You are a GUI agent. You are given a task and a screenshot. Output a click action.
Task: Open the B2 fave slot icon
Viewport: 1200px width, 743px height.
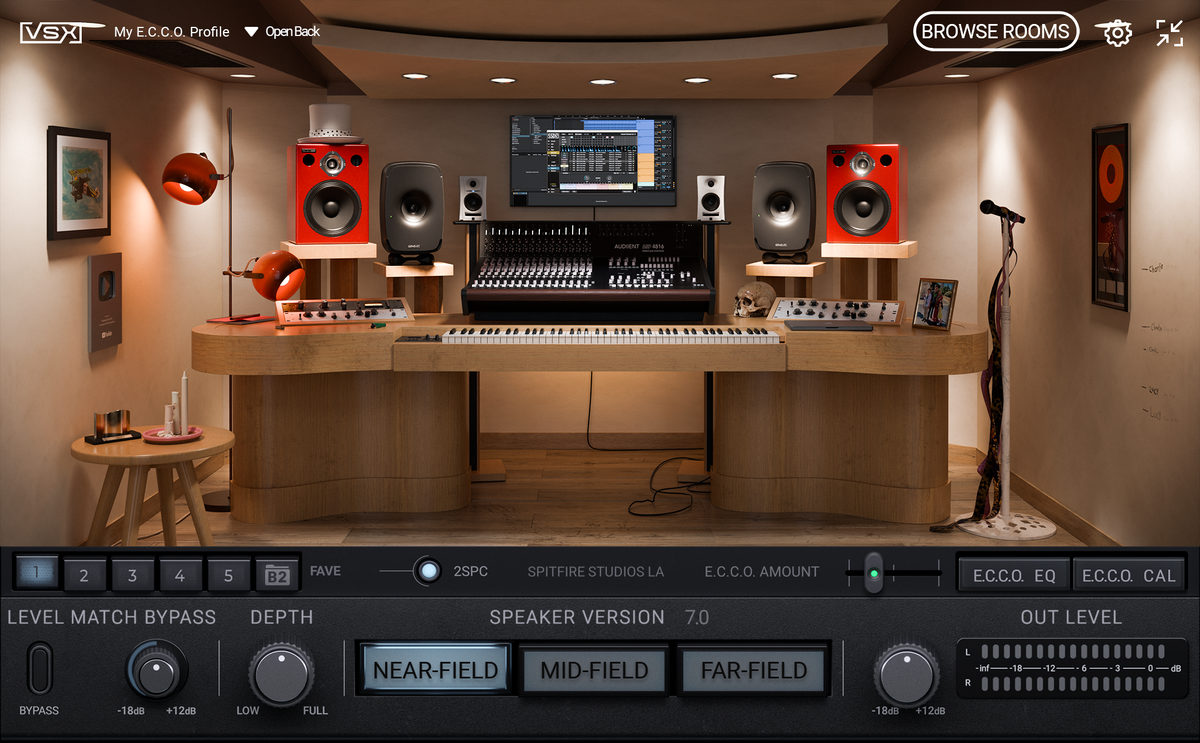coord(276,574)
